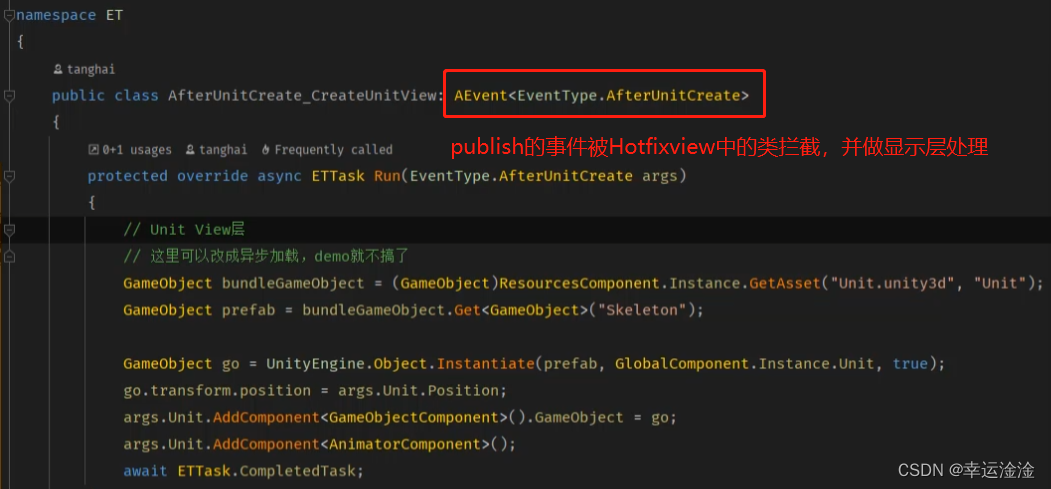Click the GlobalComponent identifier
1051x489 pixels.
(682, 364)
